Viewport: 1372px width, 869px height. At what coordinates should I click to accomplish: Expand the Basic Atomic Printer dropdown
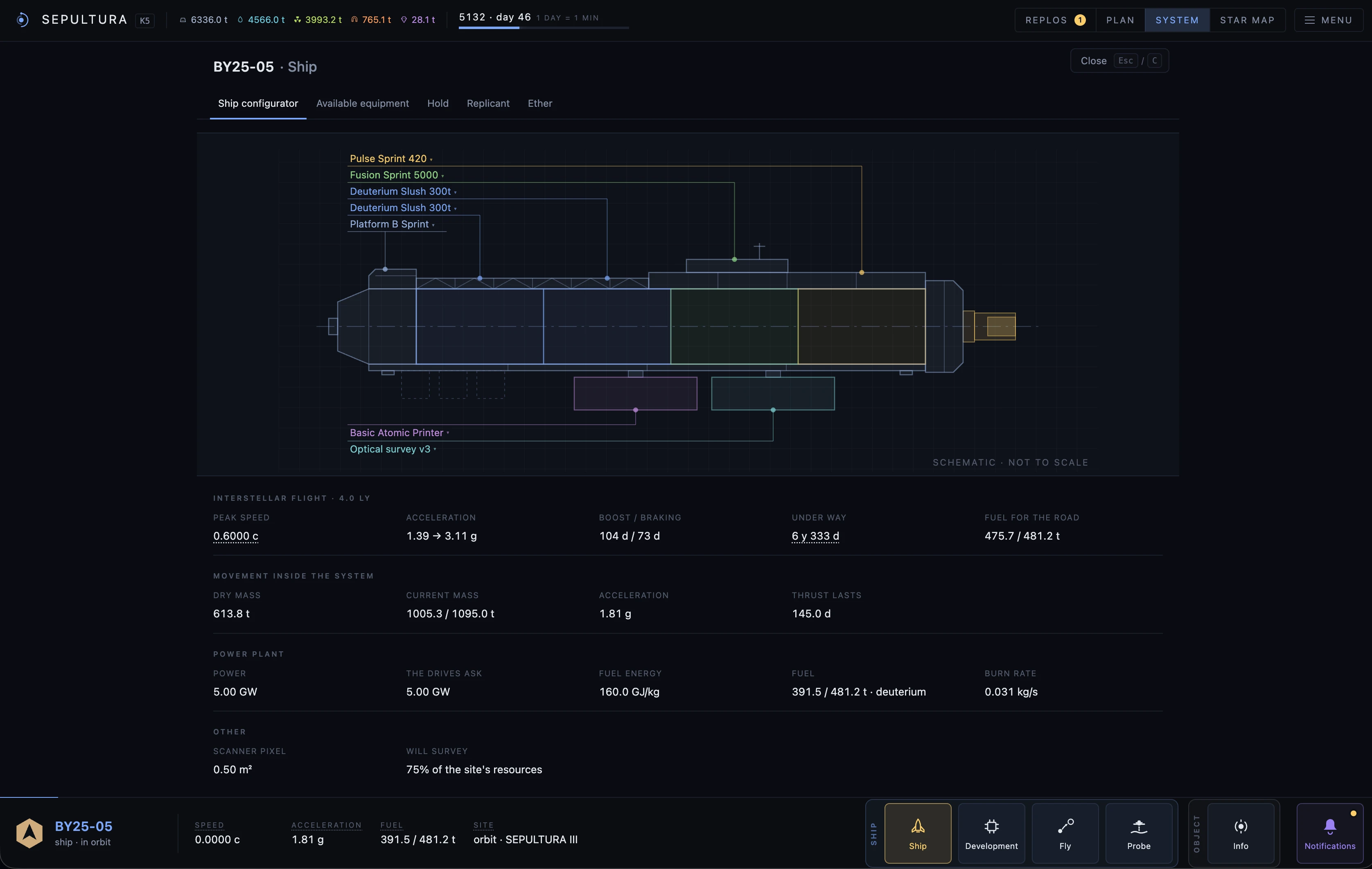pos(399,433)
